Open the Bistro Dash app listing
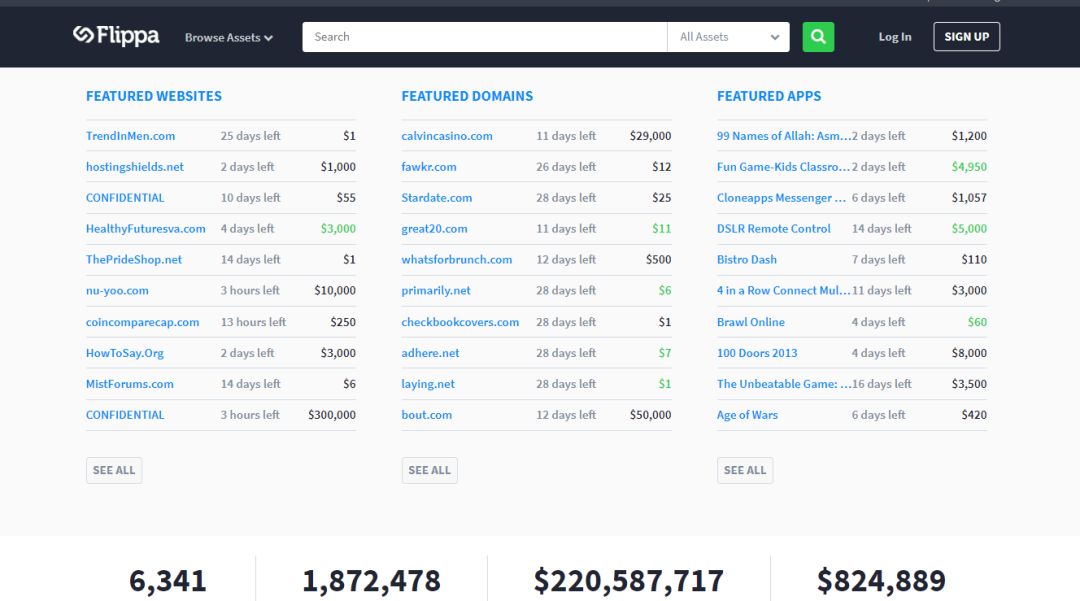 [747, 260]
